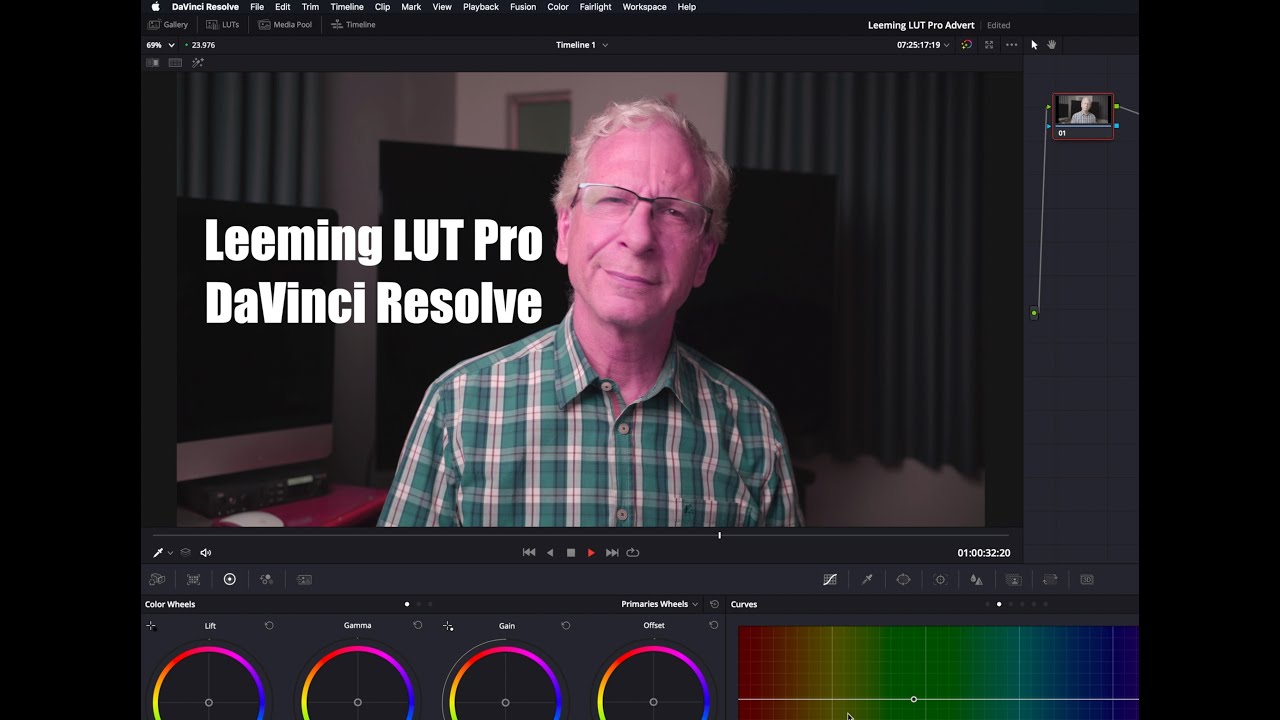Viewport: 1280px width, 720px height.
Task: Open the Key palette
Action: pyautogui.click(x=1013, y=579)
